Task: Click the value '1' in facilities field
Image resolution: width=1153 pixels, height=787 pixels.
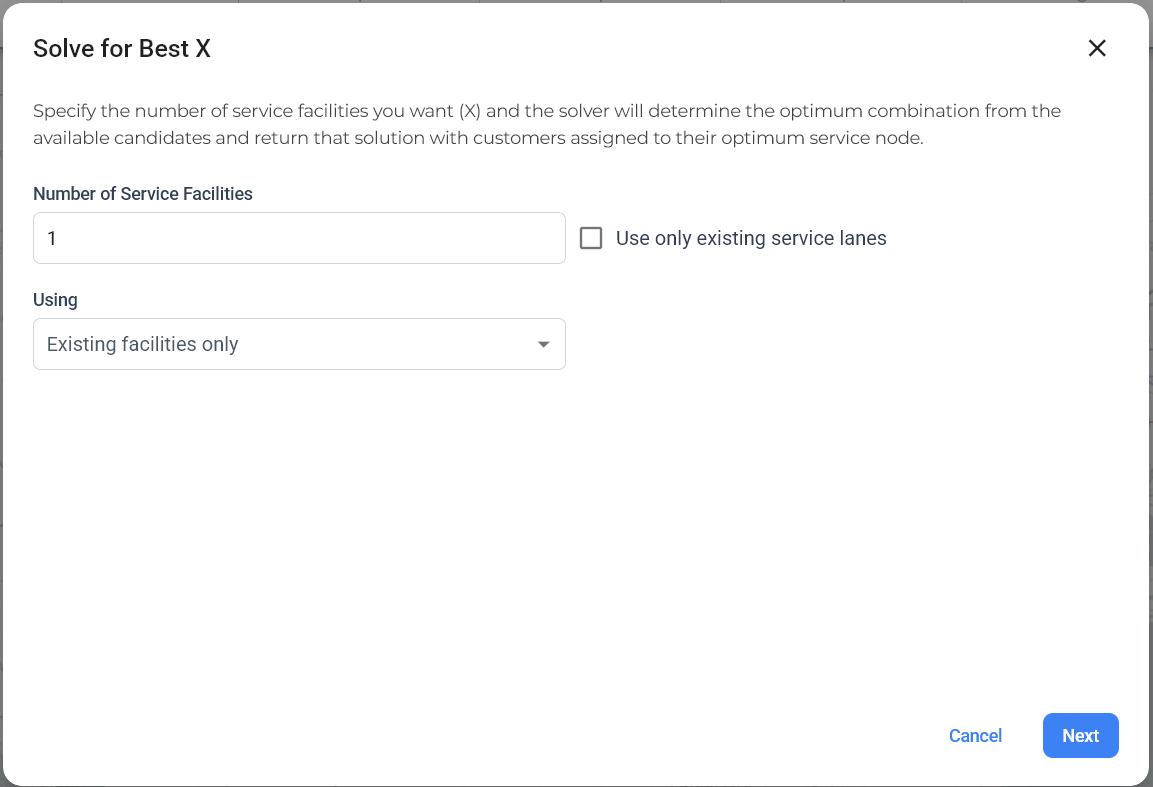Action: (x=52, y=238)
